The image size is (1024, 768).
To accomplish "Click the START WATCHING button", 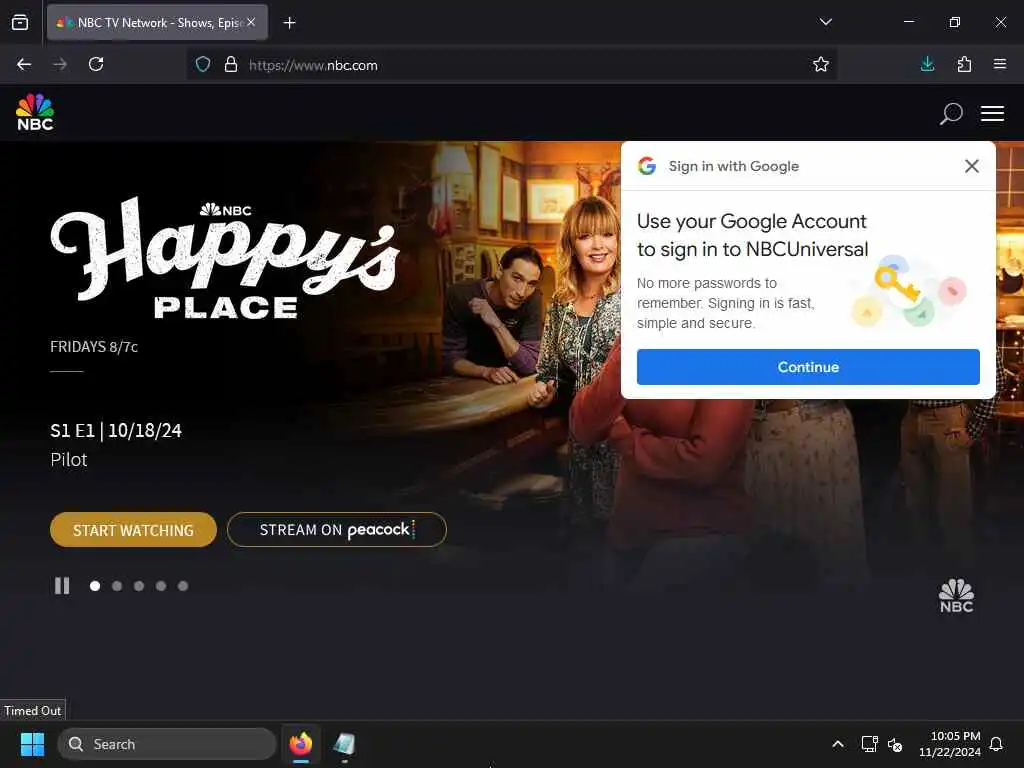I will [133, 530].
